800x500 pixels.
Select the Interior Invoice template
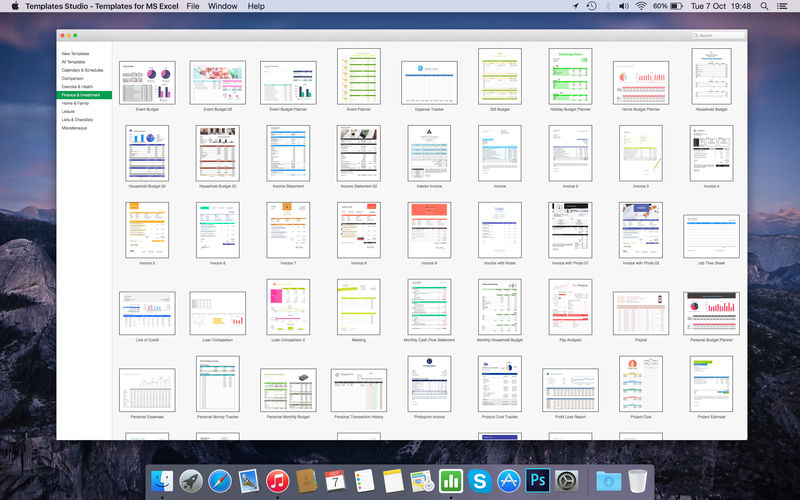point(429,153)
